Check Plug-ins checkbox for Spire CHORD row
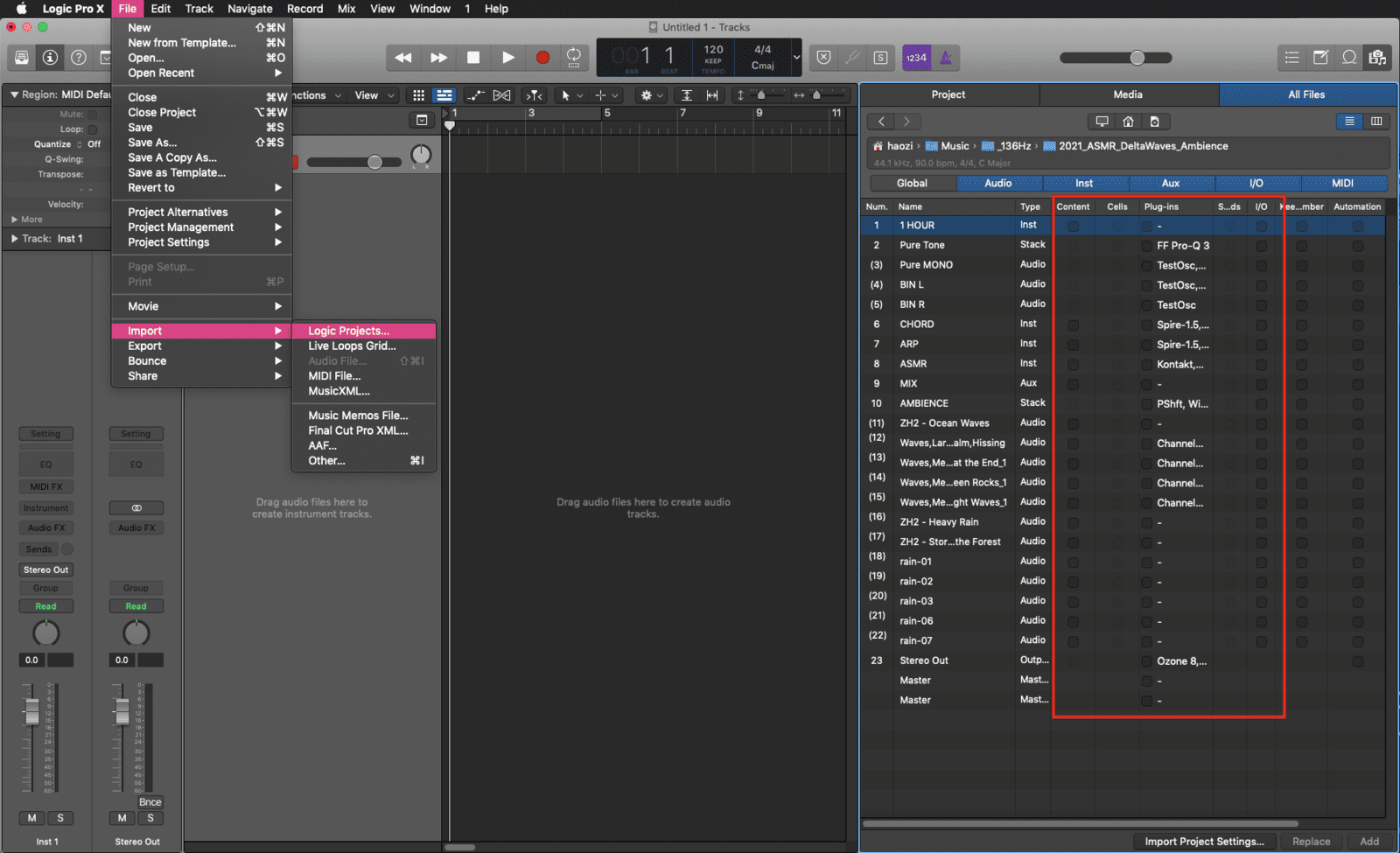 [1146, 325]
